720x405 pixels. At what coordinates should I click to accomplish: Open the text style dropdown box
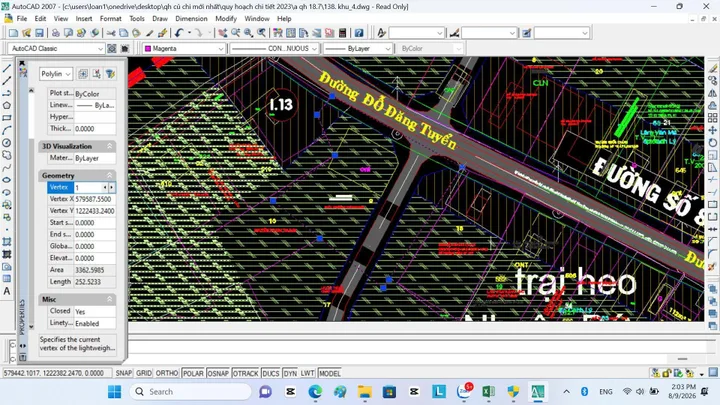coord(416,33)
